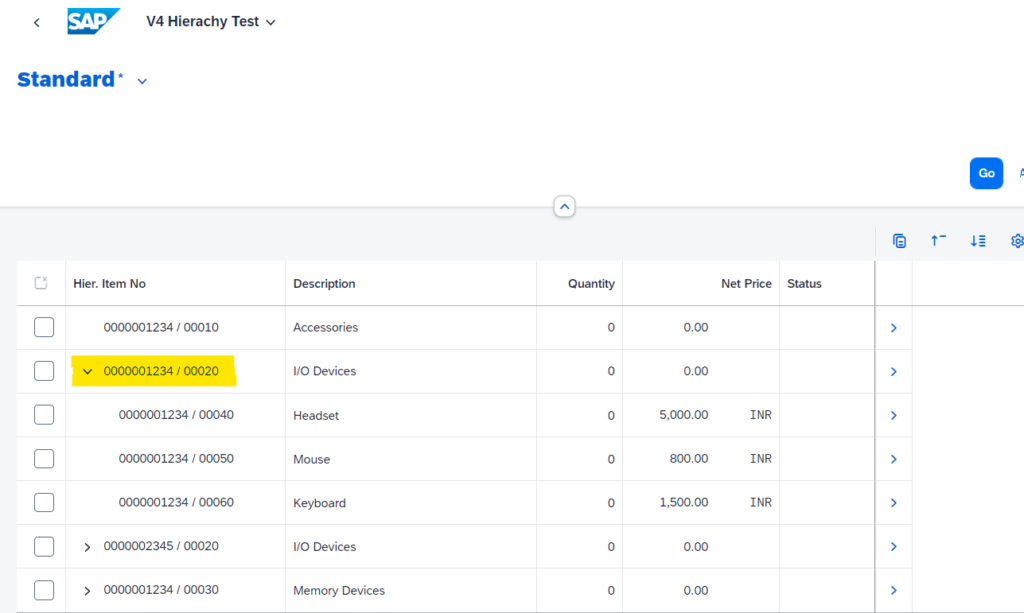This screenshot has width=1024, height=613.
Task: Click the copy rows toolbar icon
Action: tap(899, 241)
